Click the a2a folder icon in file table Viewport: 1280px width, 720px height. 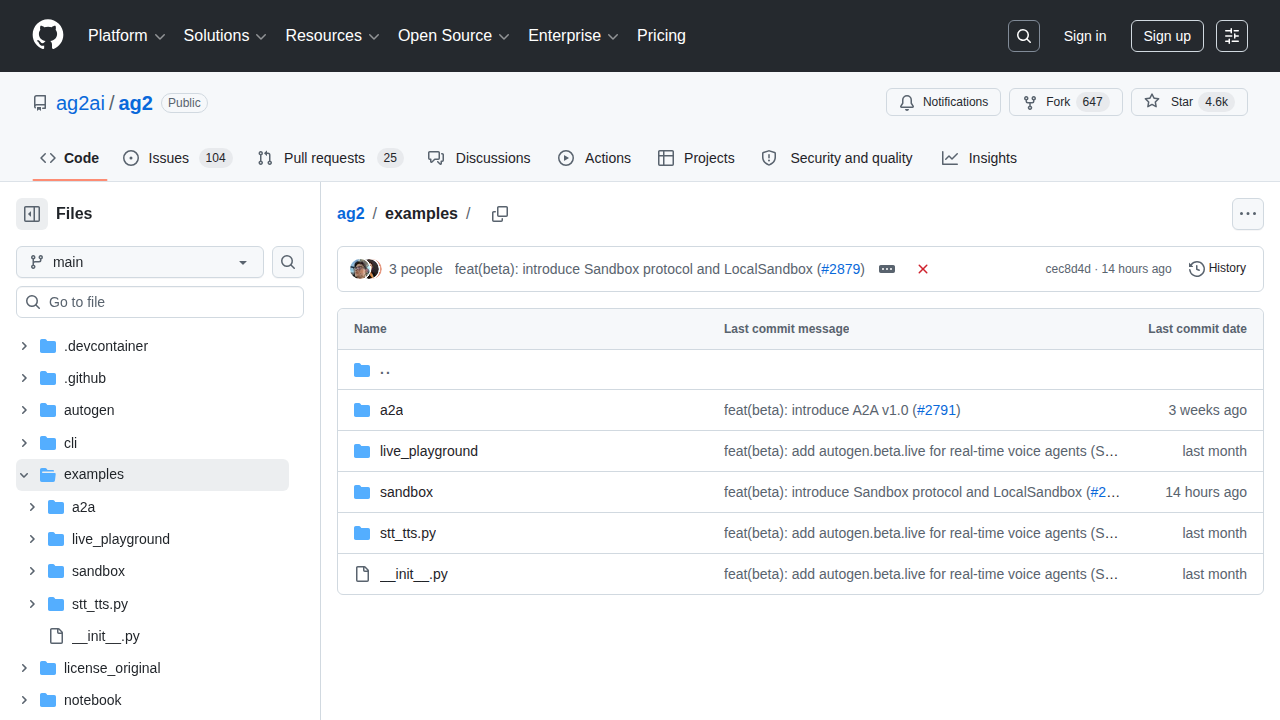[x=362, y=410]
